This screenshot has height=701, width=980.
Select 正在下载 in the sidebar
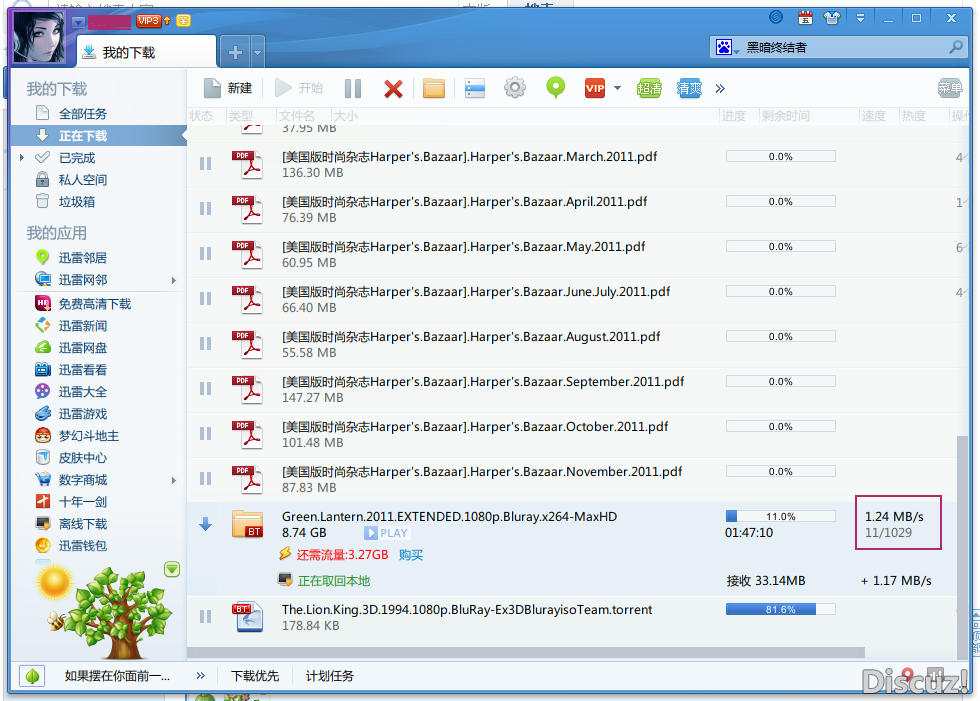(x=99, y=136)
